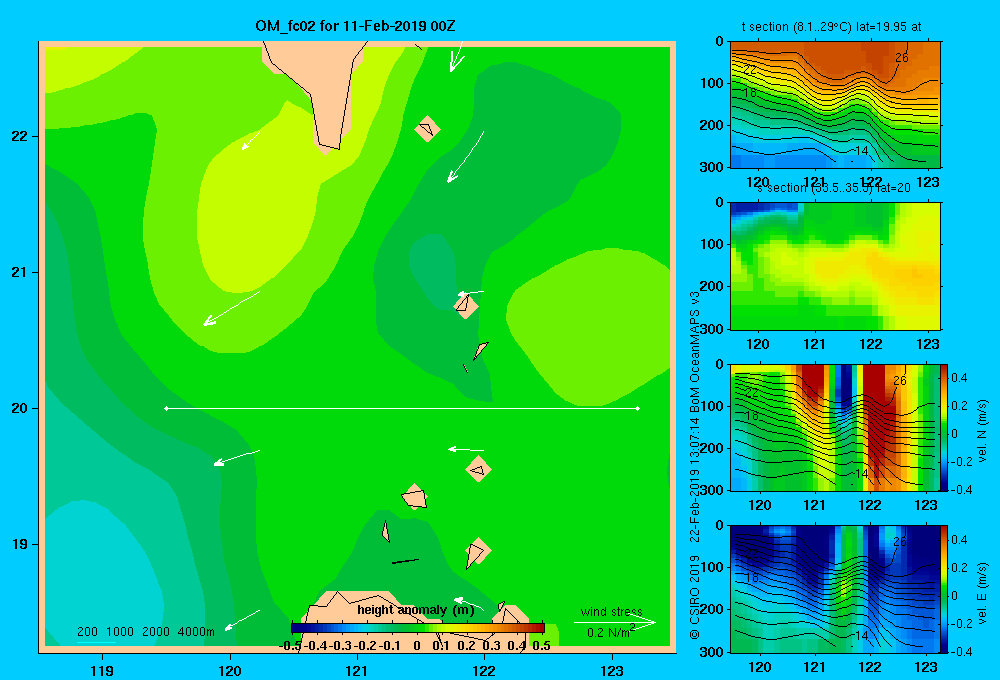Click the '0.2 N/m2' wind stress value
Viewport: 1000px width, 680px height.
tap(611, 632)
